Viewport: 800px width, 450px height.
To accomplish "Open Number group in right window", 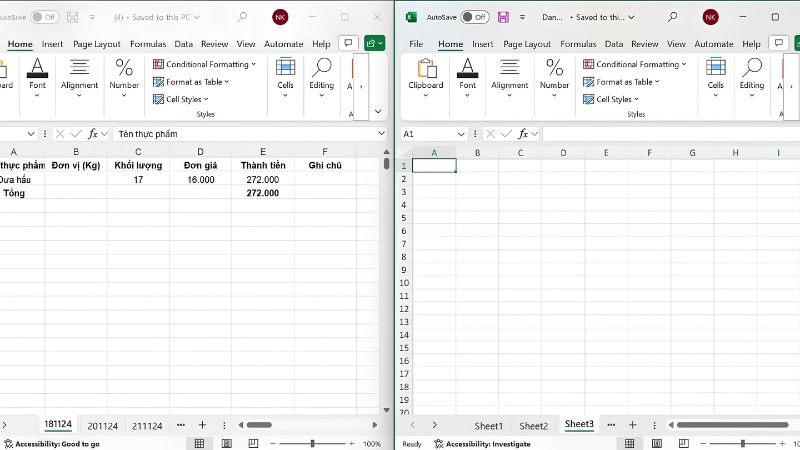I will tap(554, 78).
